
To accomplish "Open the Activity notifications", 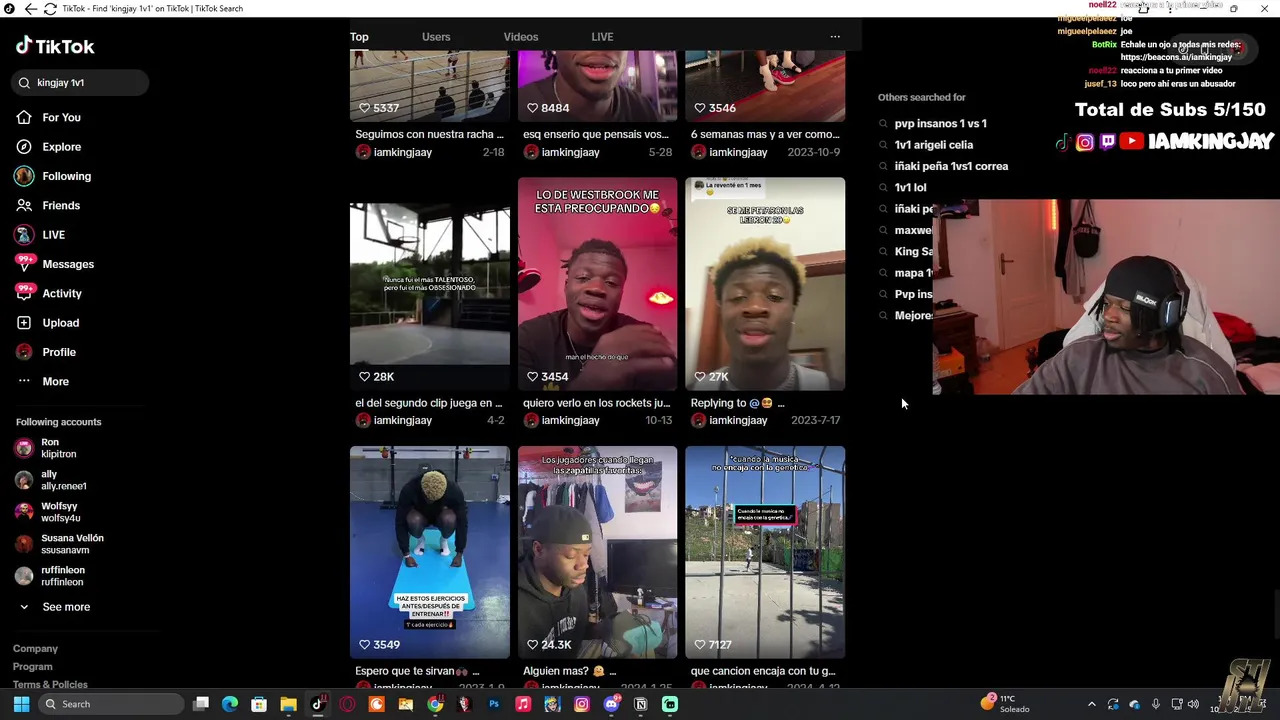I will (49, 293).
